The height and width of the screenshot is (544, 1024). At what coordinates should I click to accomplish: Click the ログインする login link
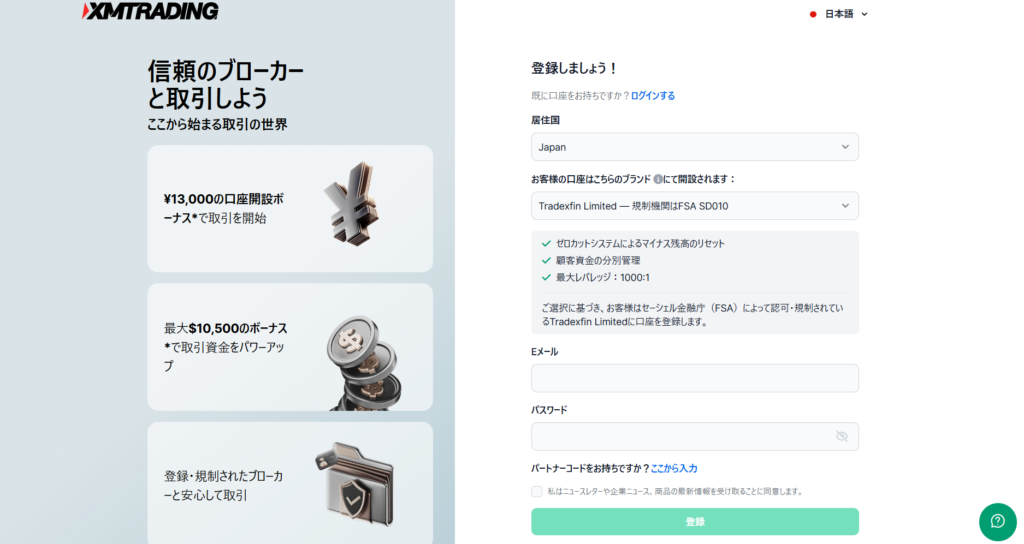click(652, 95)
